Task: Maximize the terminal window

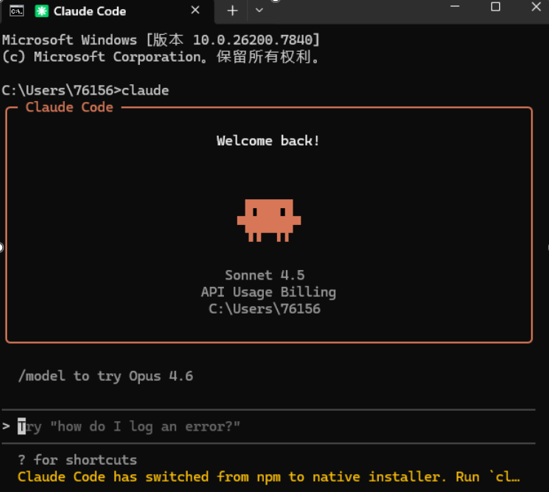Action: 495,7
